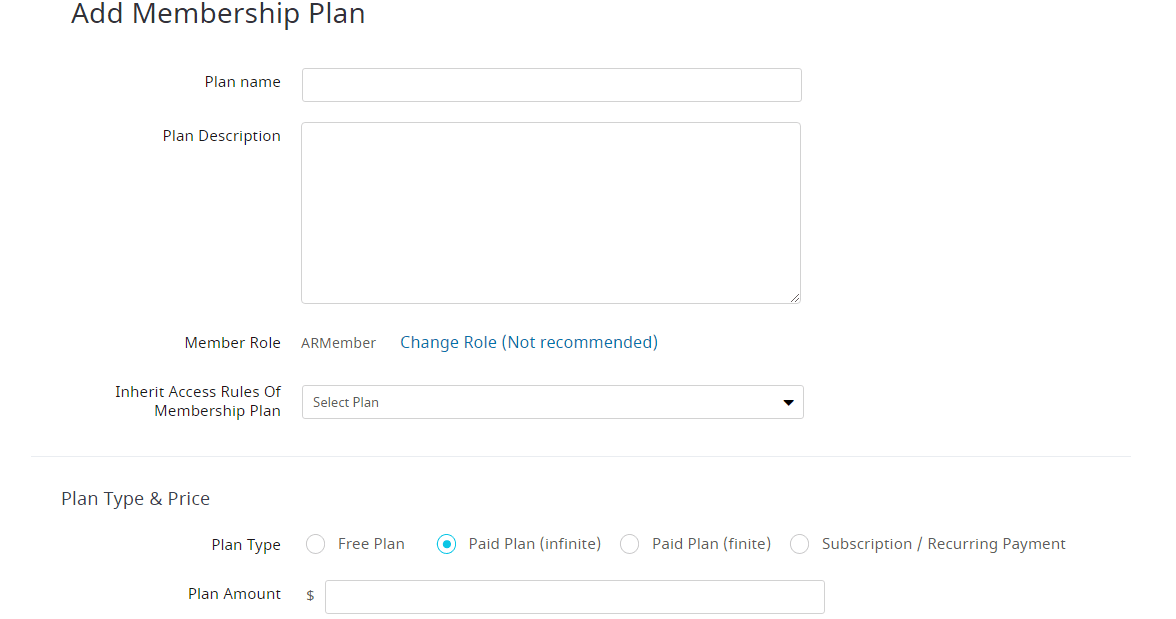Click the Plan Amount label
Image resolution: width=1176 pixels, height=619 pixels.
(234, 593)
